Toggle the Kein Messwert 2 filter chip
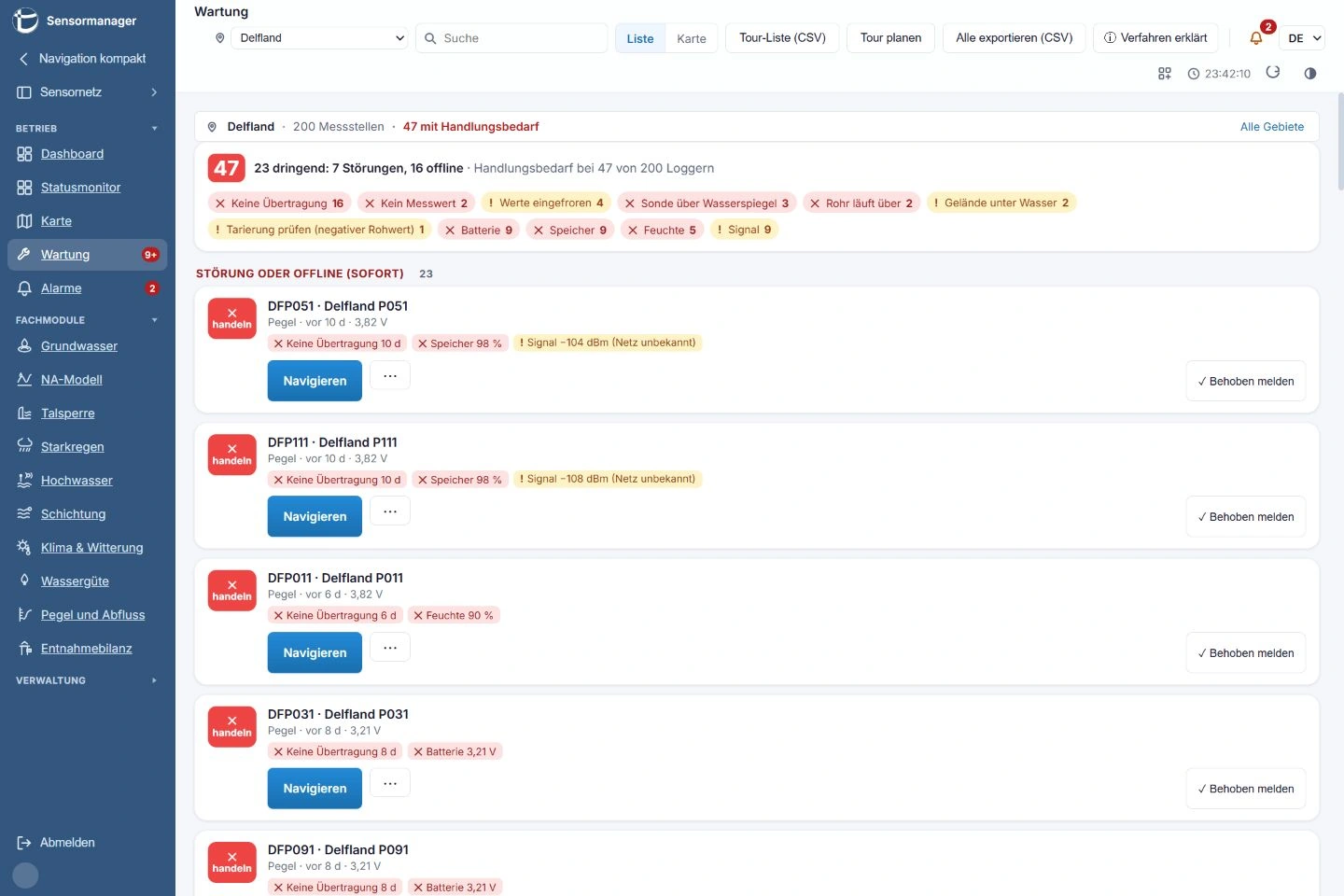Viewport: 1344px width, 896px height. (416, 203)
